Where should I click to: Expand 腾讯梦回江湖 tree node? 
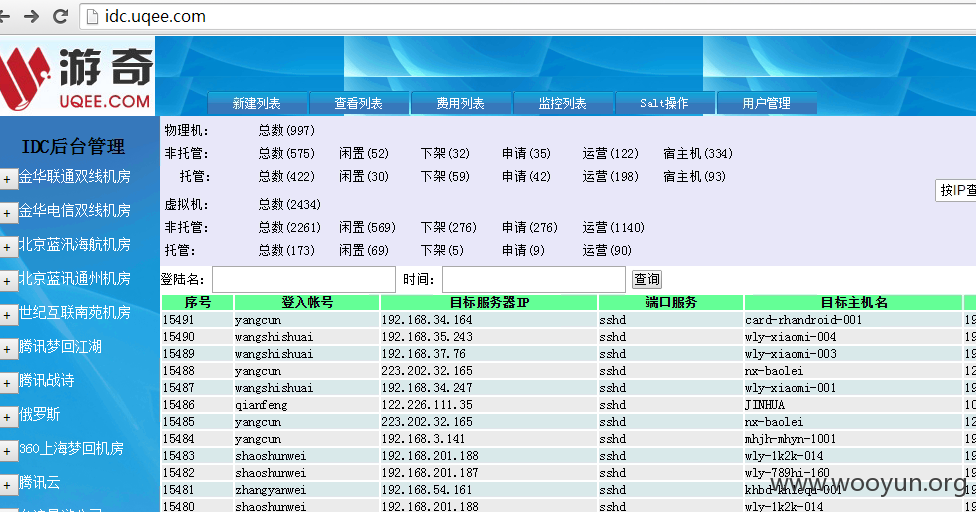tap(7, 350)
